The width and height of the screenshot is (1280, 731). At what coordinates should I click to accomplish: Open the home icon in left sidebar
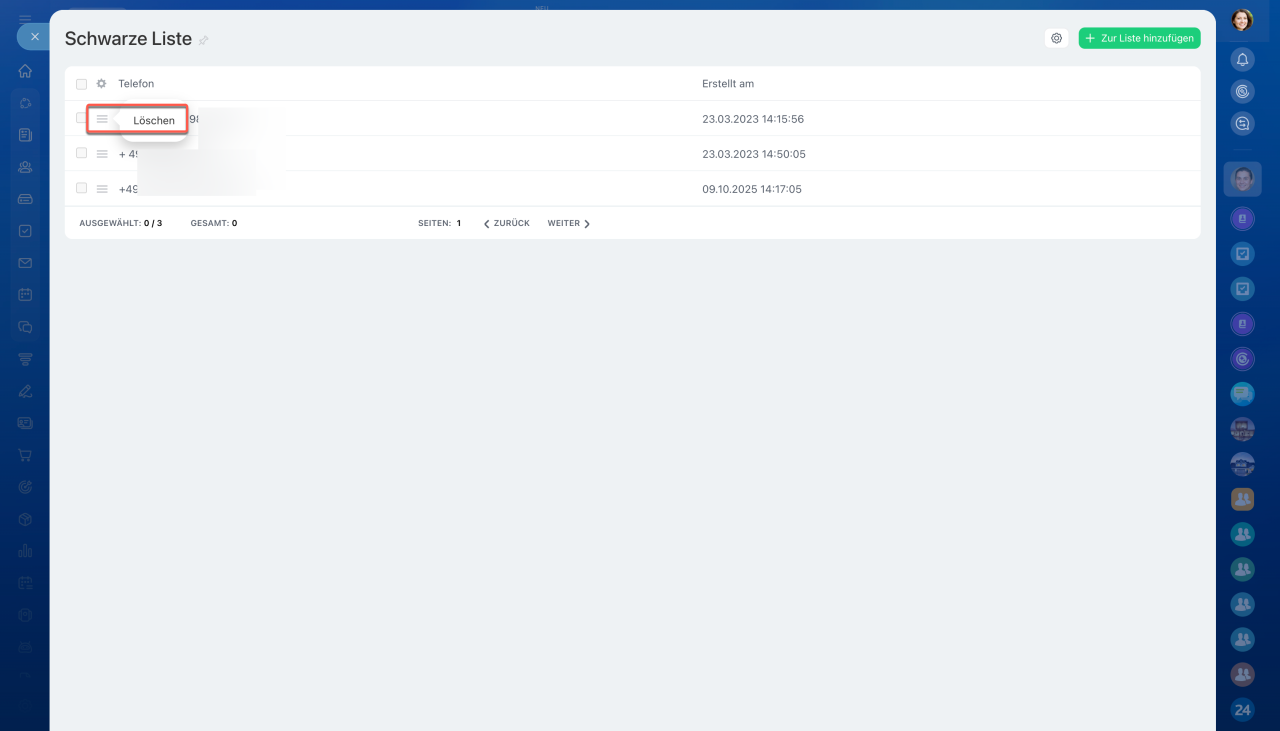click(x=25, y=71)
